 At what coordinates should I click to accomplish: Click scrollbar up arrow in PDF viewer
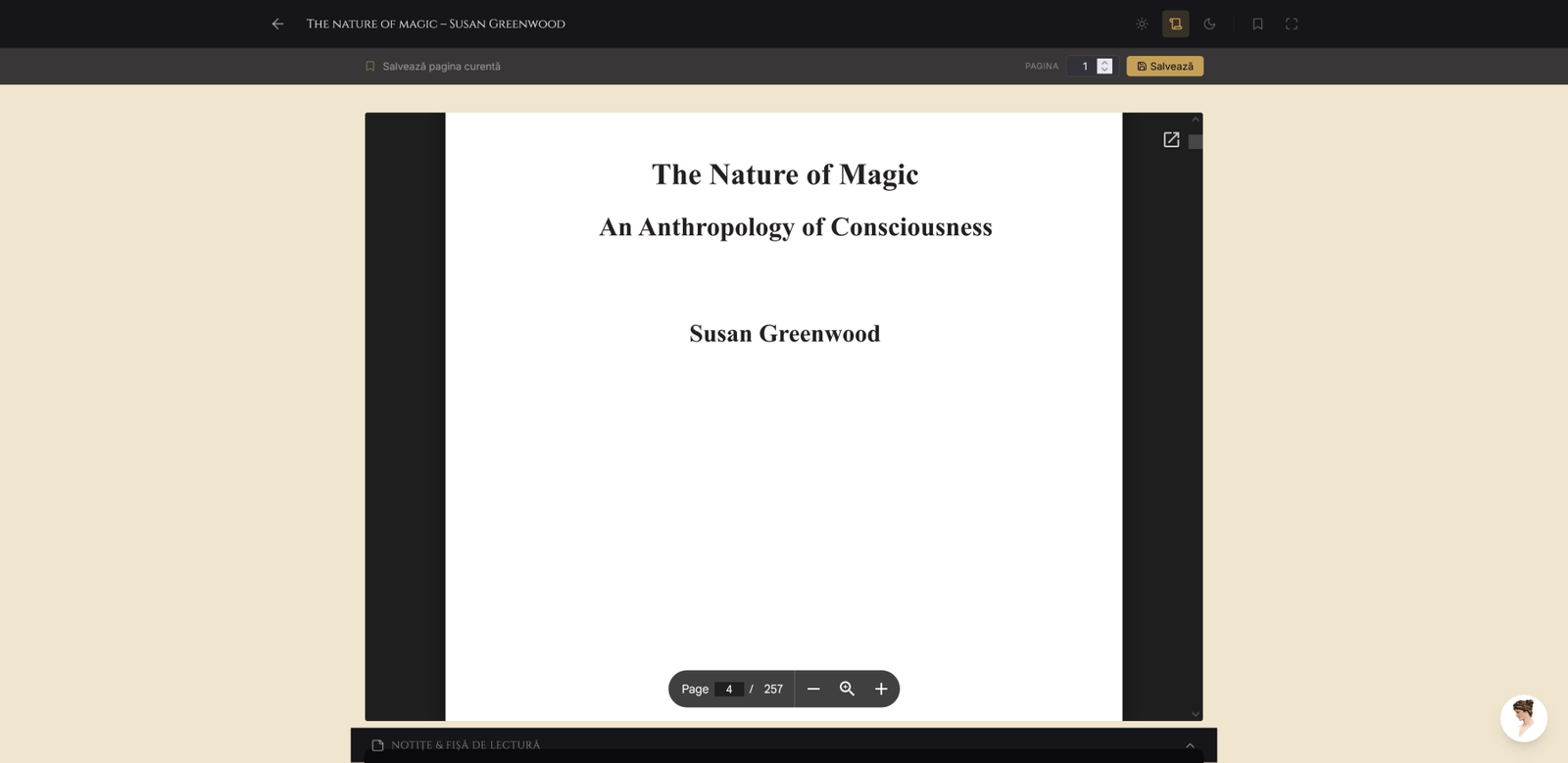click(1196, 119)
